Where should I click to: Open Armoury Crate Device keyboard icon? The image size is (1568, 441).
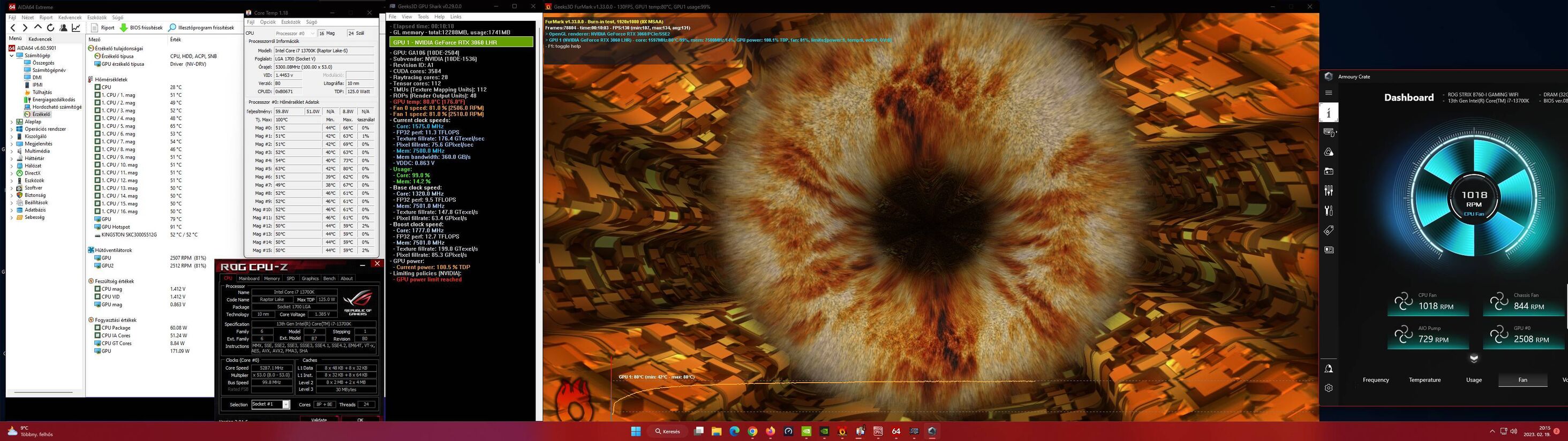coord(1329,132)
